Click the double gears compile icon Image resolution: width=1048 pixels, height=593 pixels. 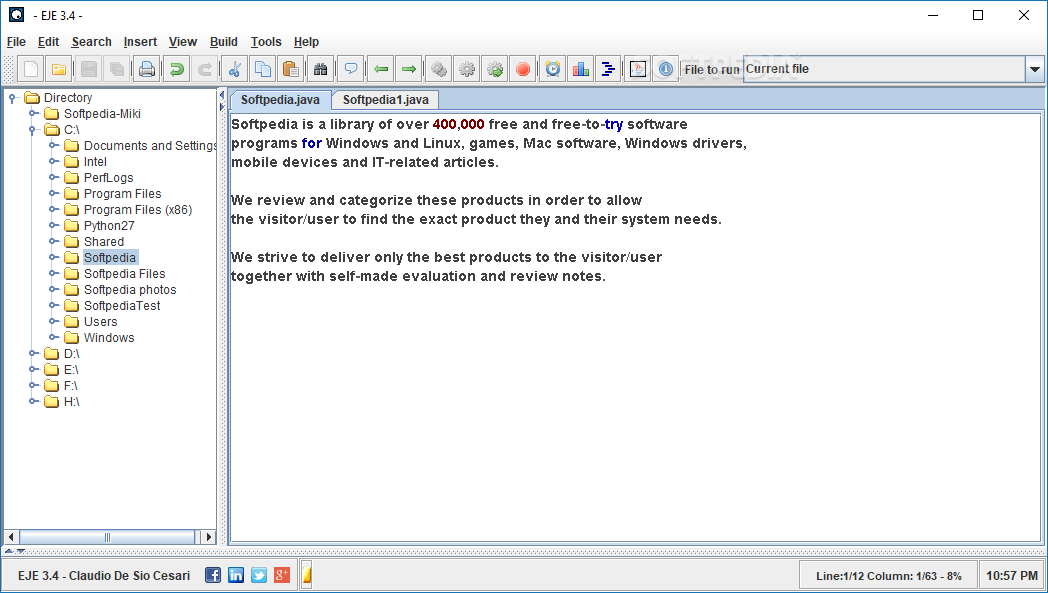pos(438,69)
